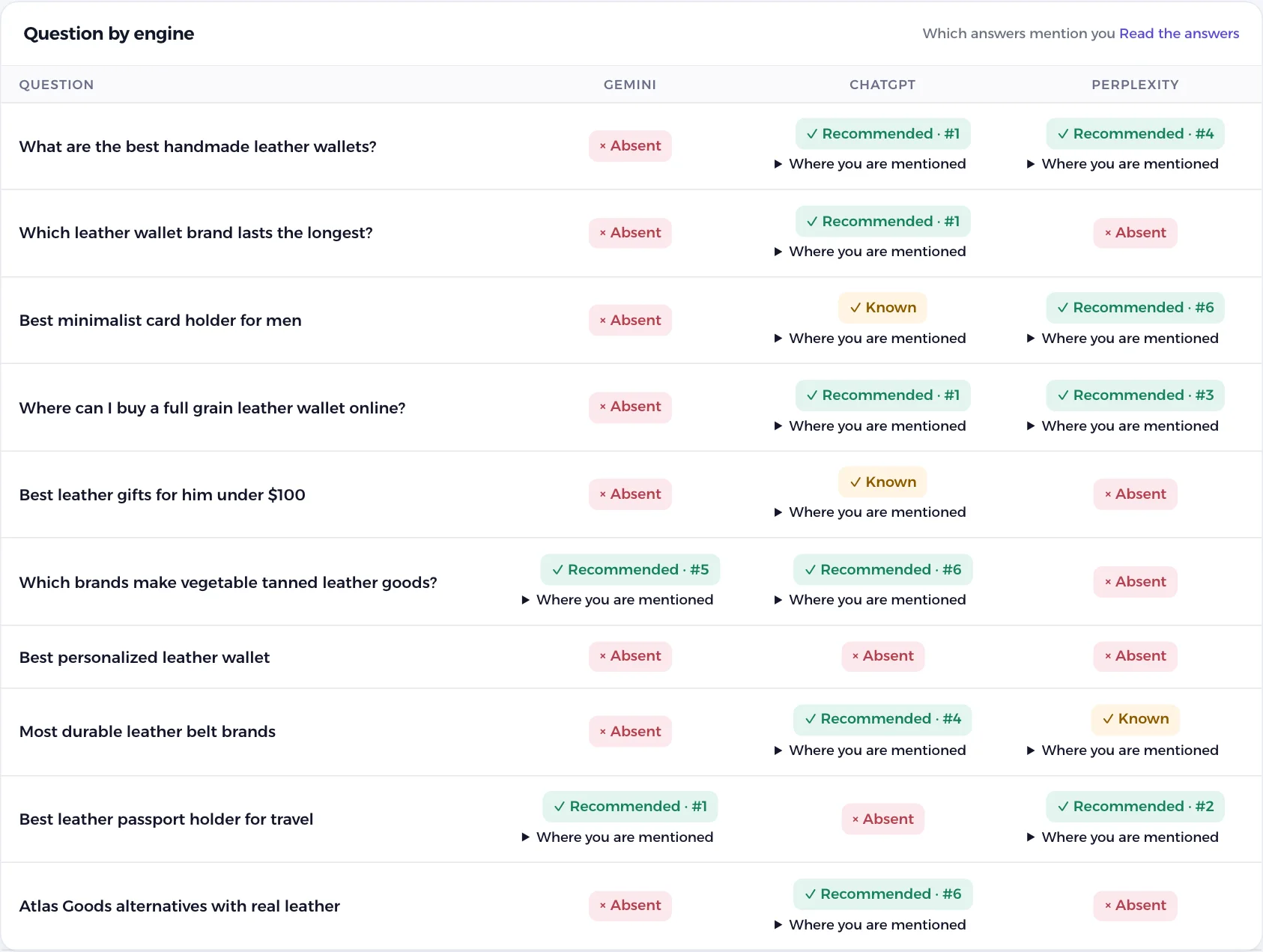Click ChatGPT Recommended #4 badge for belt brands

pos(882,718)
